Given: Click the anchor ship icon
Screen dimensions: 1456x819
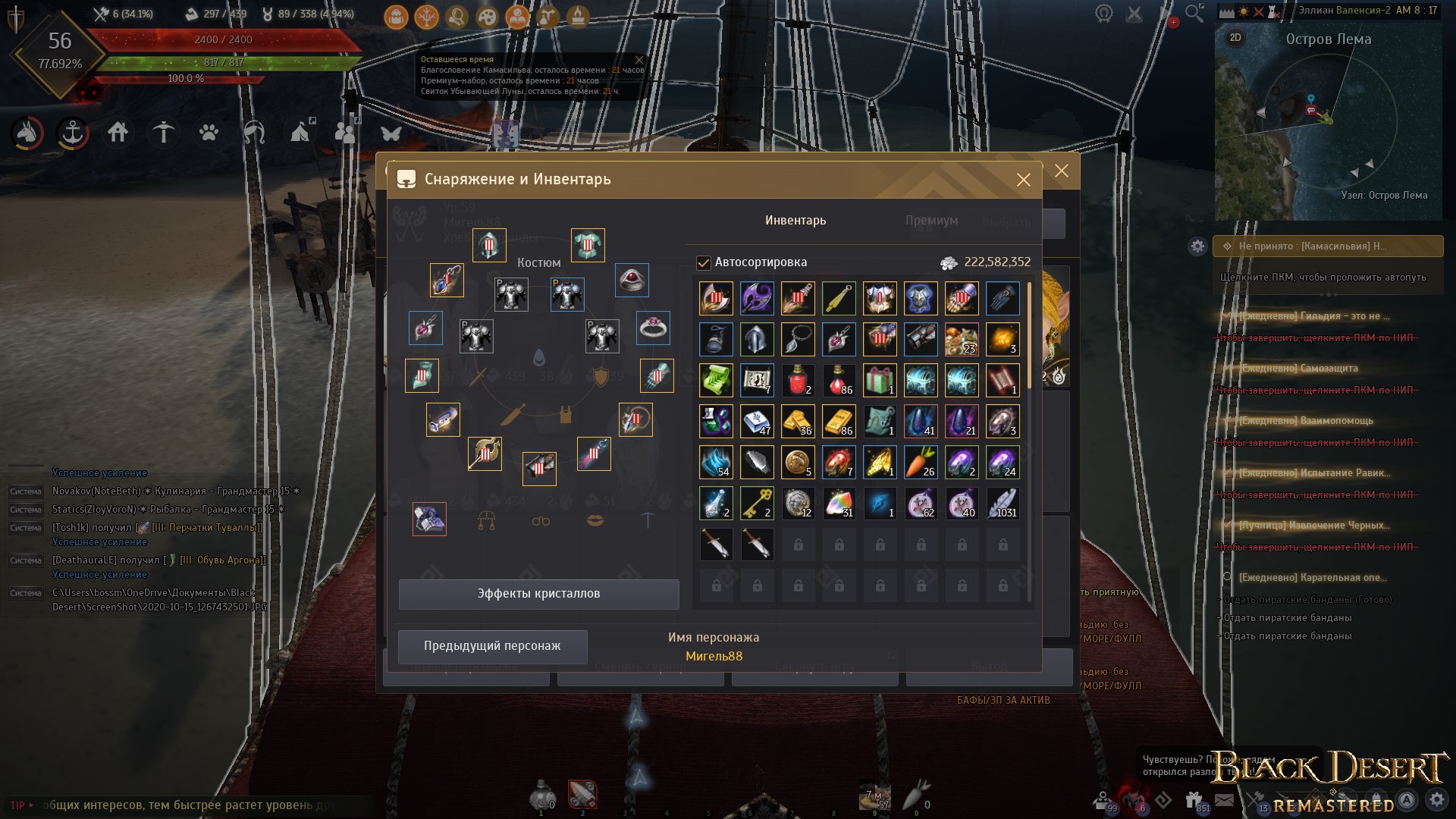Looking at the screenshot, I should tap(73, 133).
